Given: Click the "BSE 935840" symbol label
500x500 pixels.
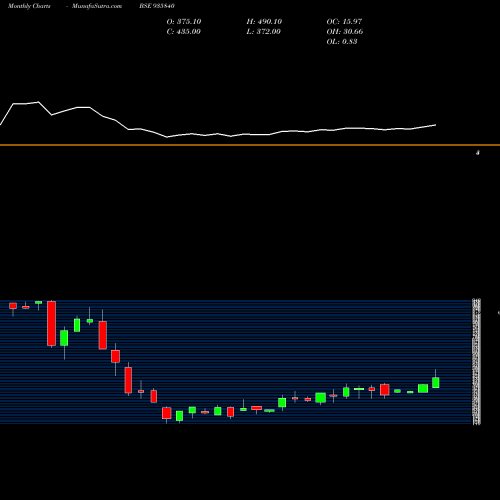Looking at the screenshot, I should [157, 6].
